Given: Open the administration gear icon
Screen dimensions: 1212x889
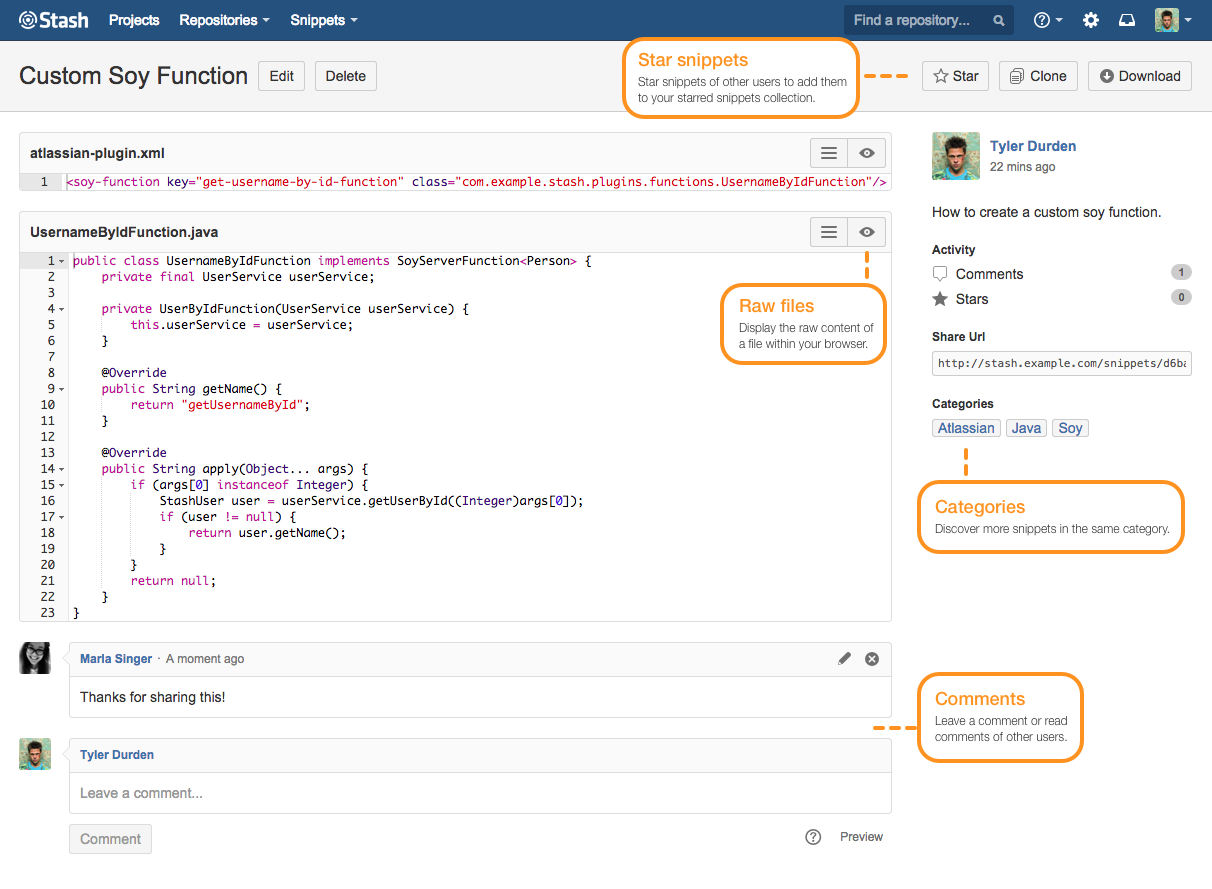Looking at the screenshot, I should click(x=1090, y=19).
